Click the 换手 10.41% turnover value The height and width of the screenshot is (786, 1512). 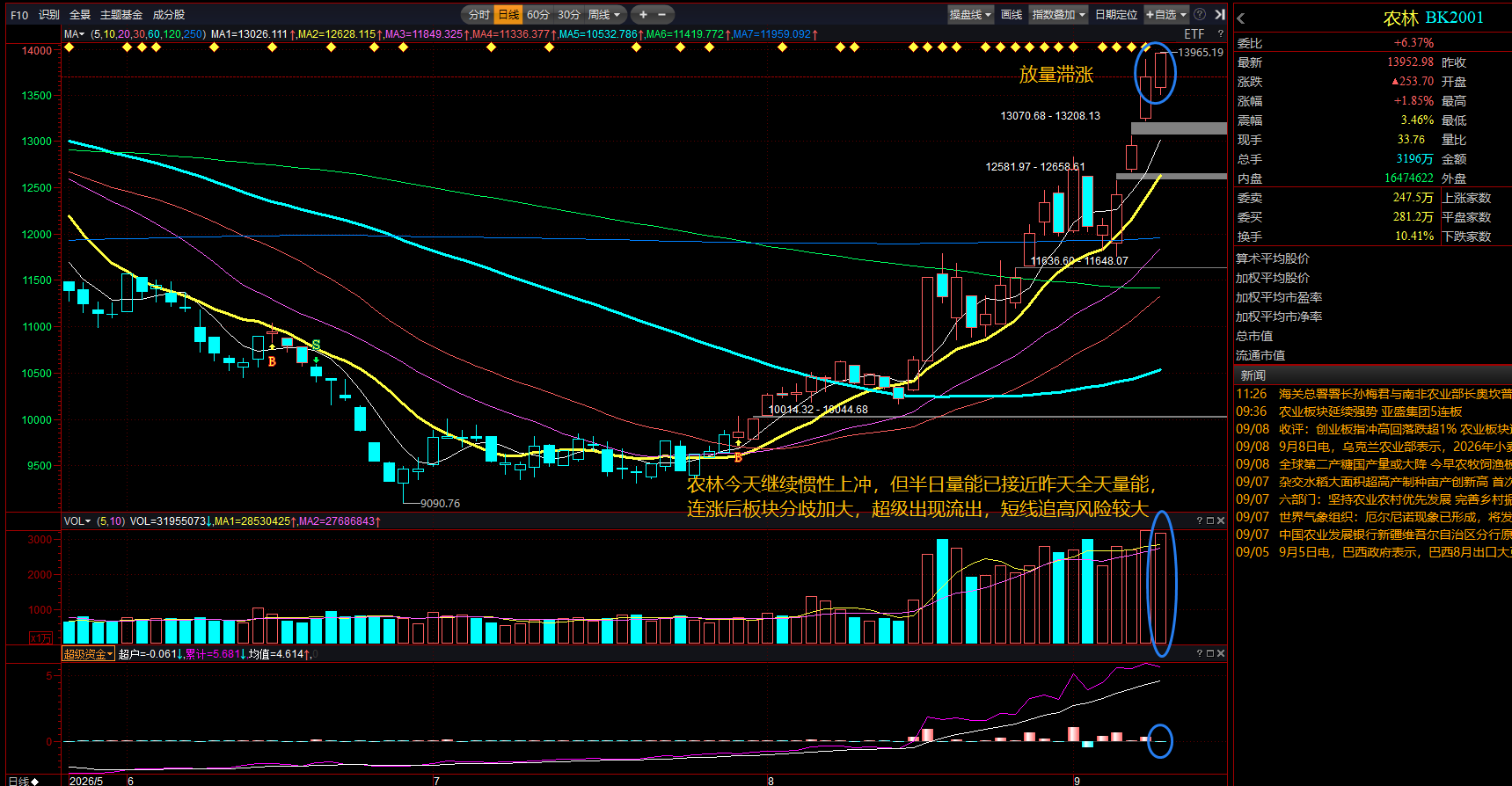tap(1414, 237)
